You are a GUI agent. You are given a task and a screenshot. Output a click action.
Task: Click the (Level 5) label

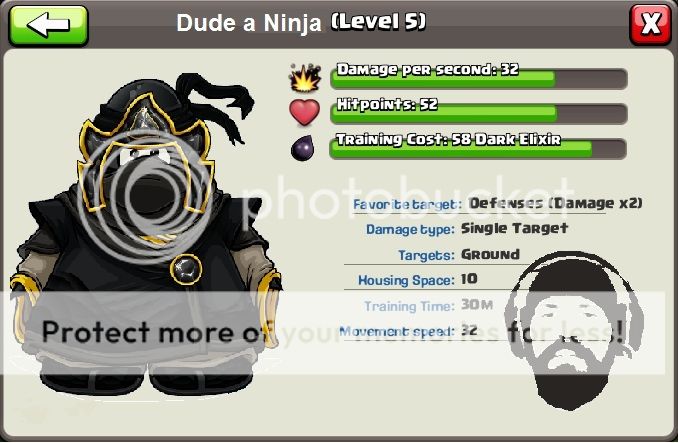pyautogui.click(x=378, y=22)
